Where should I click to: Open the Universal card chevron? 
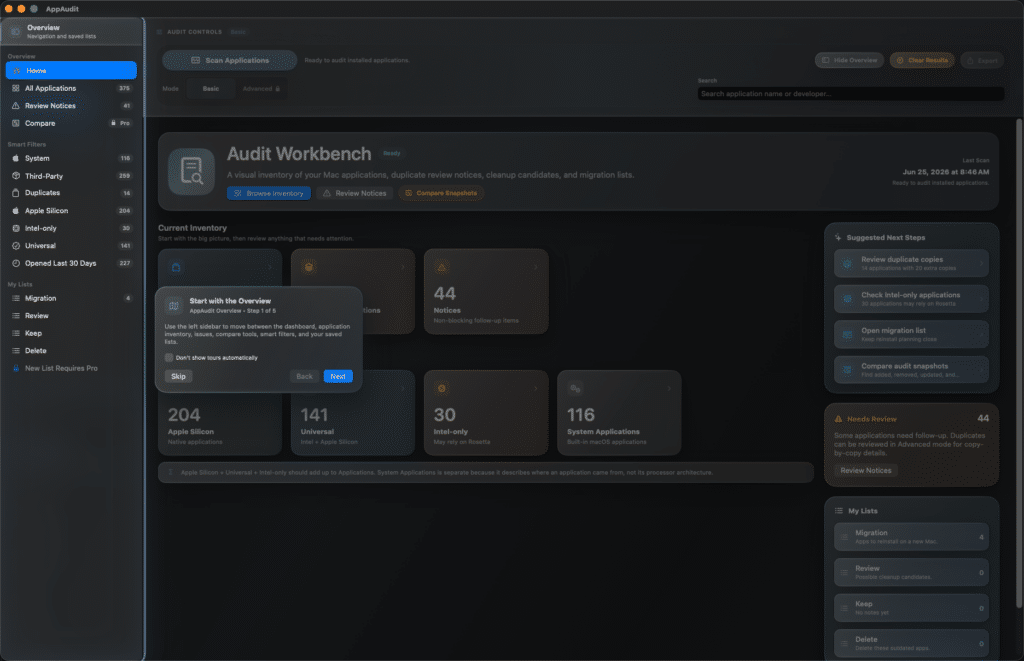pos(403,389)
